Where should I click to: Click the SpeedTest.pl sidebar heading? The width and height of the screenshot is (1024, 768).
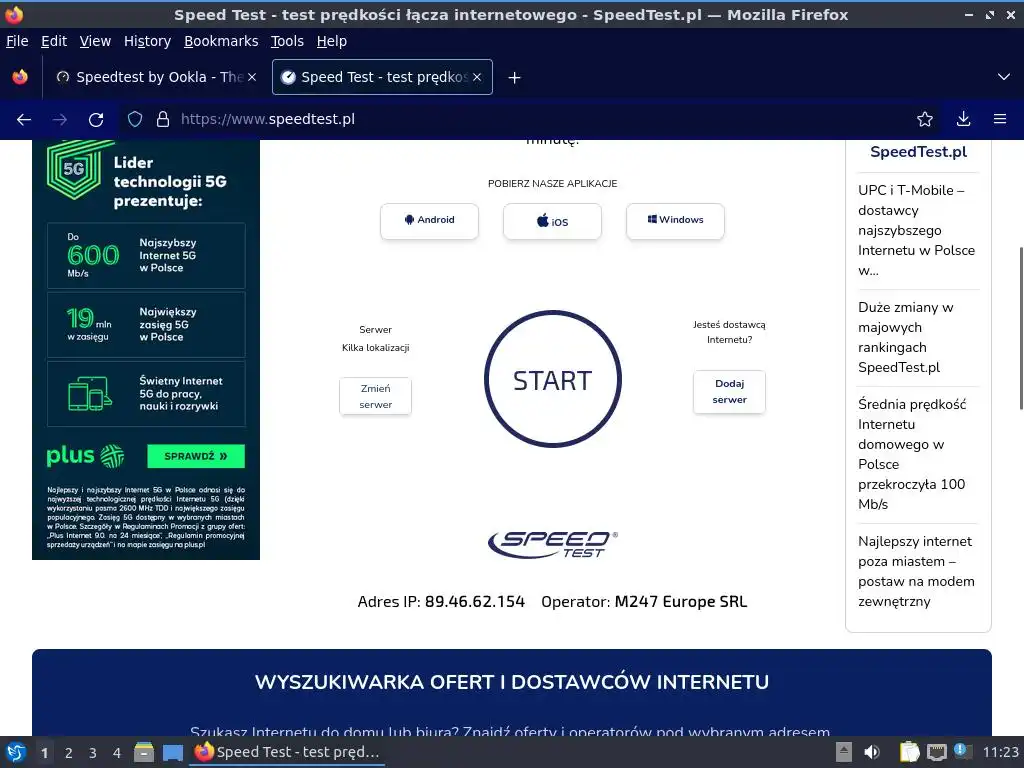click(x=918, y=152)
